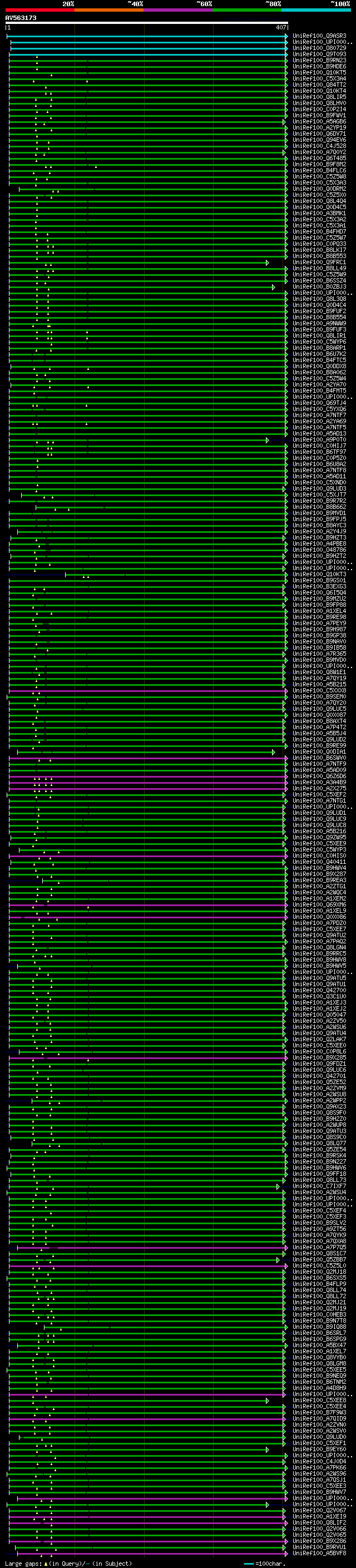Viewport: 356px width, 1568px height.
Task: Select the UniRef100_Q8VYB0 label
Action: pos(319,1357)
